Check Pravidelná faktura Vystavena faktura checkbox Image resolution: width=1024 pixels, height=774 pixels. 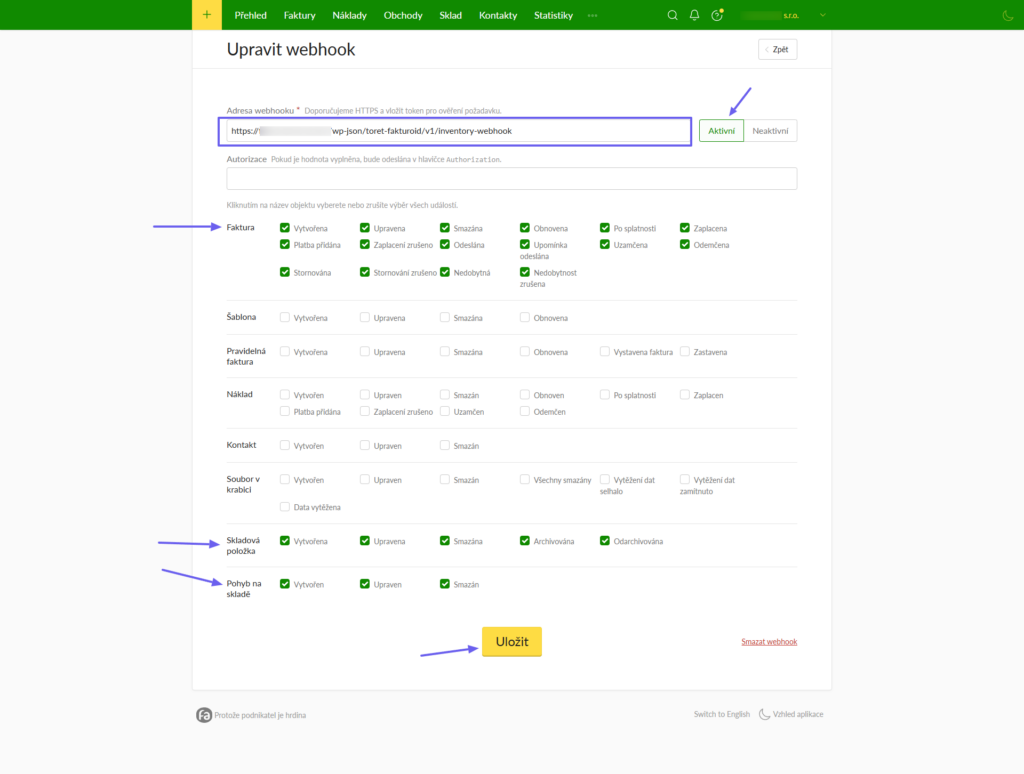click(x=605, y=351)
